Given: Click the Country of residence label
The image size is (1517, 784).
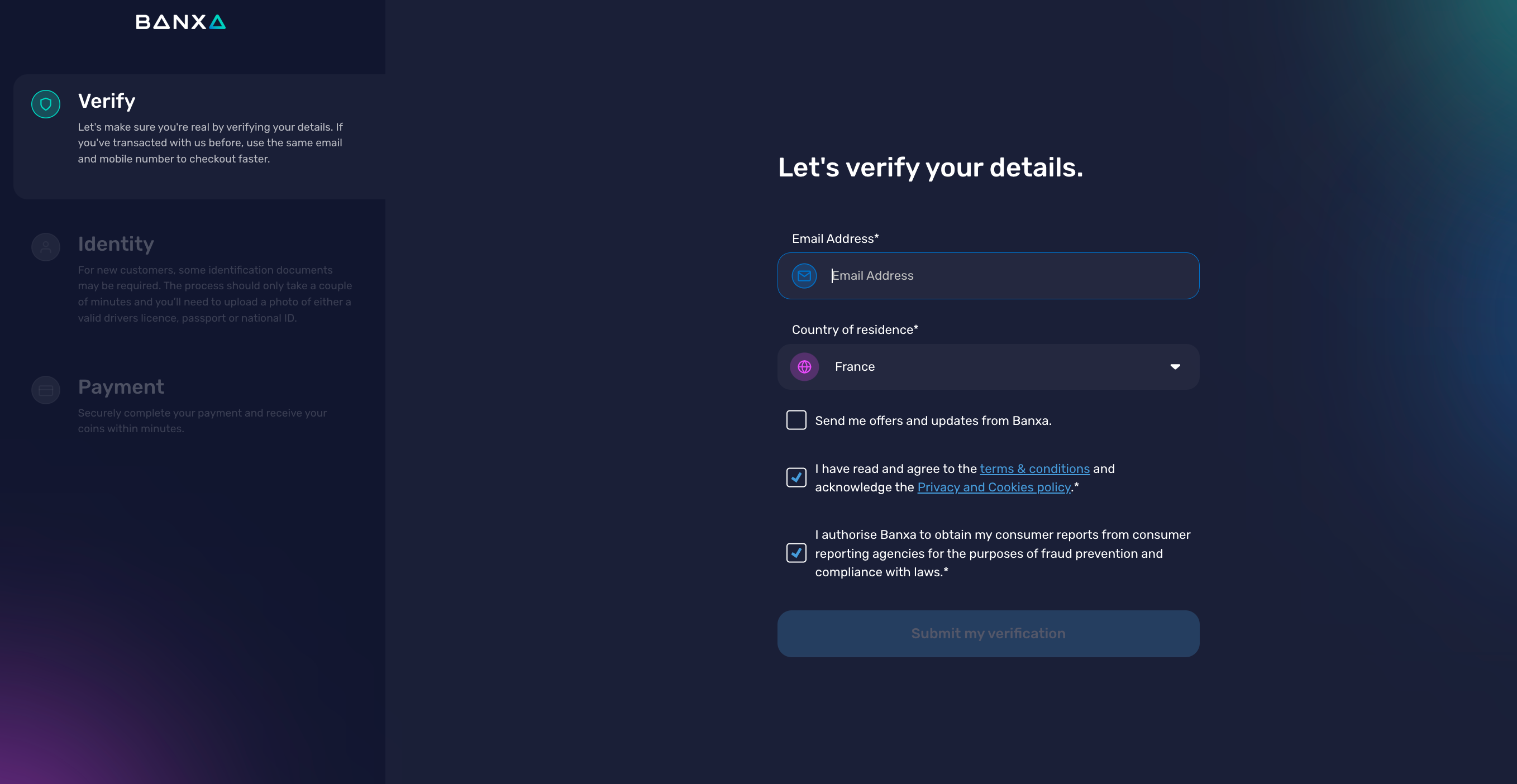Looking at the screenshot, I should coord(855,329).
